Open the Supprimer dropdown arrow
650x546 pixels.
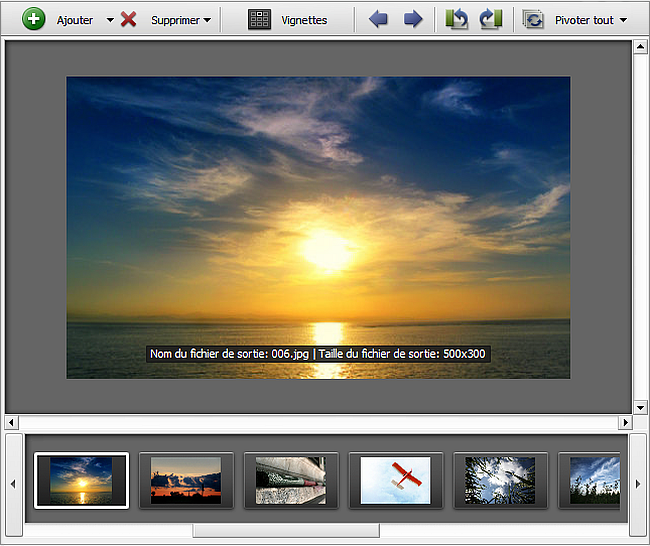coord(207,20)
